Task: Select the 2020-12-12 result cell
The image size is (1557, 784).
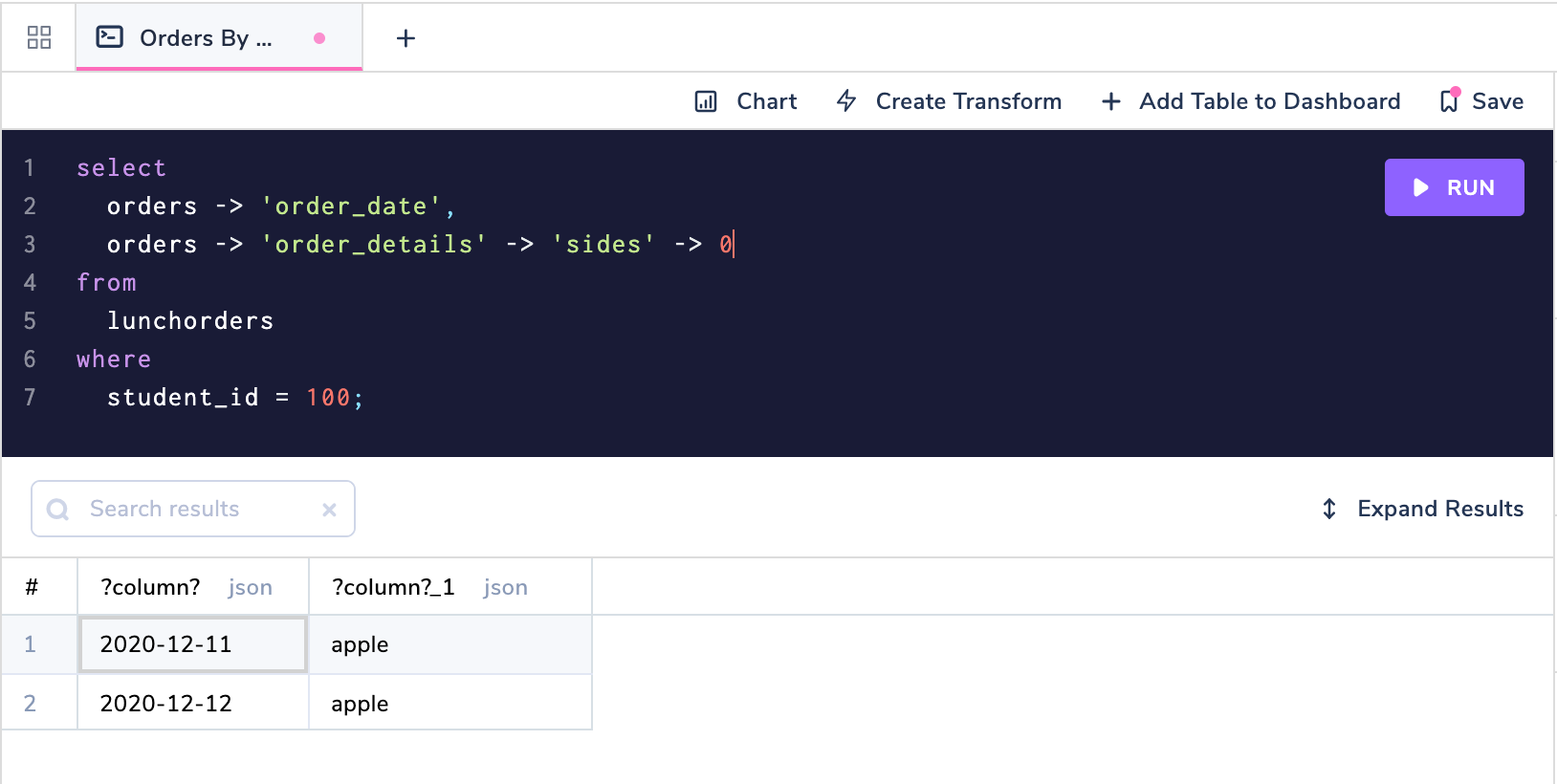Action: pyautogui.click(x=192, y=704)
